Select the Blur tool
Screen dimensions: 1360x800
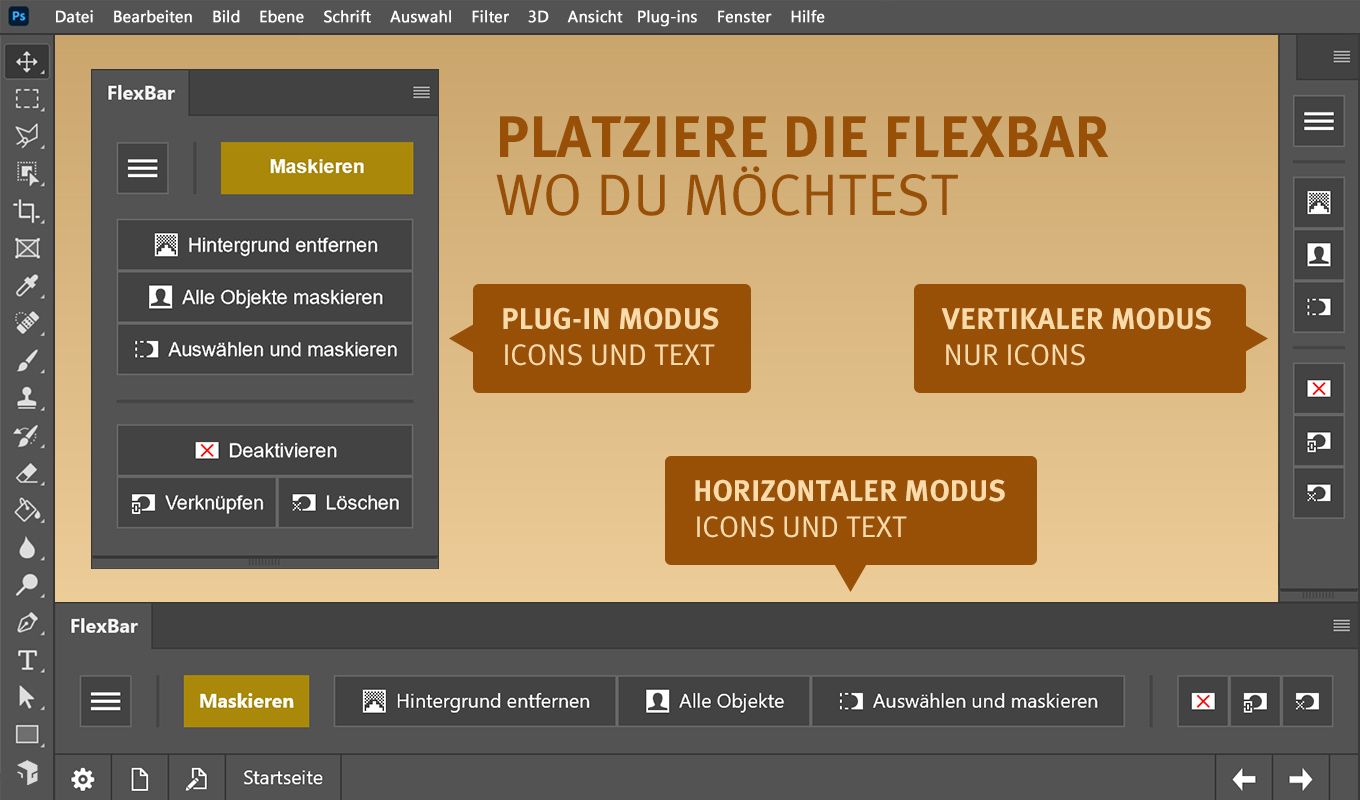27,547
